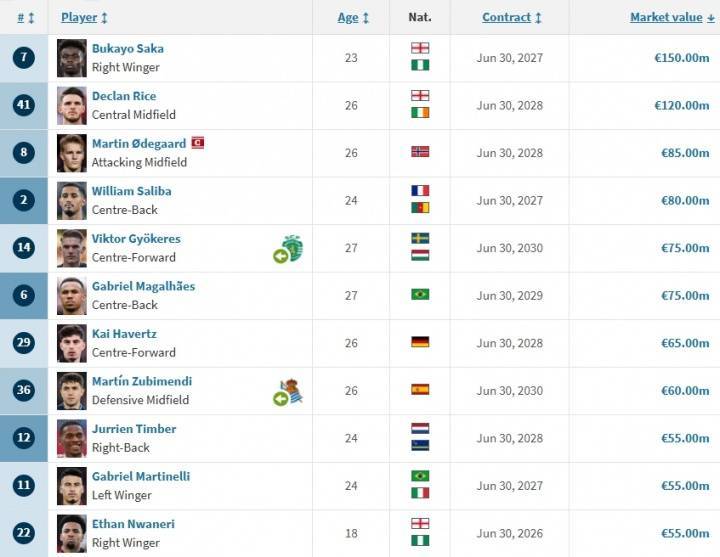Click the Norway flag in Ødegaard's row
Image resolution: width=720 pixels, height=557 pixels.
pyautogui.click(x=420, y=152)
